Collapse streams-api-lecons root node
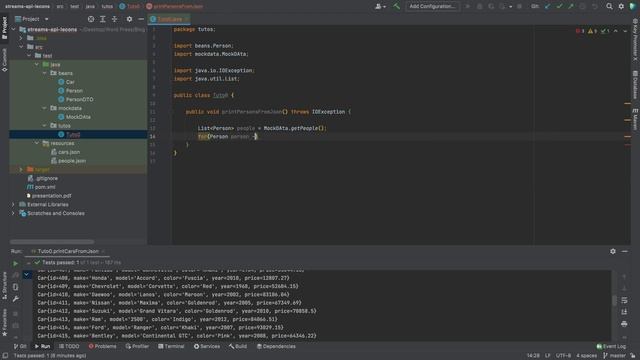Screen dimensions: 640x360 tap(13, 29)
